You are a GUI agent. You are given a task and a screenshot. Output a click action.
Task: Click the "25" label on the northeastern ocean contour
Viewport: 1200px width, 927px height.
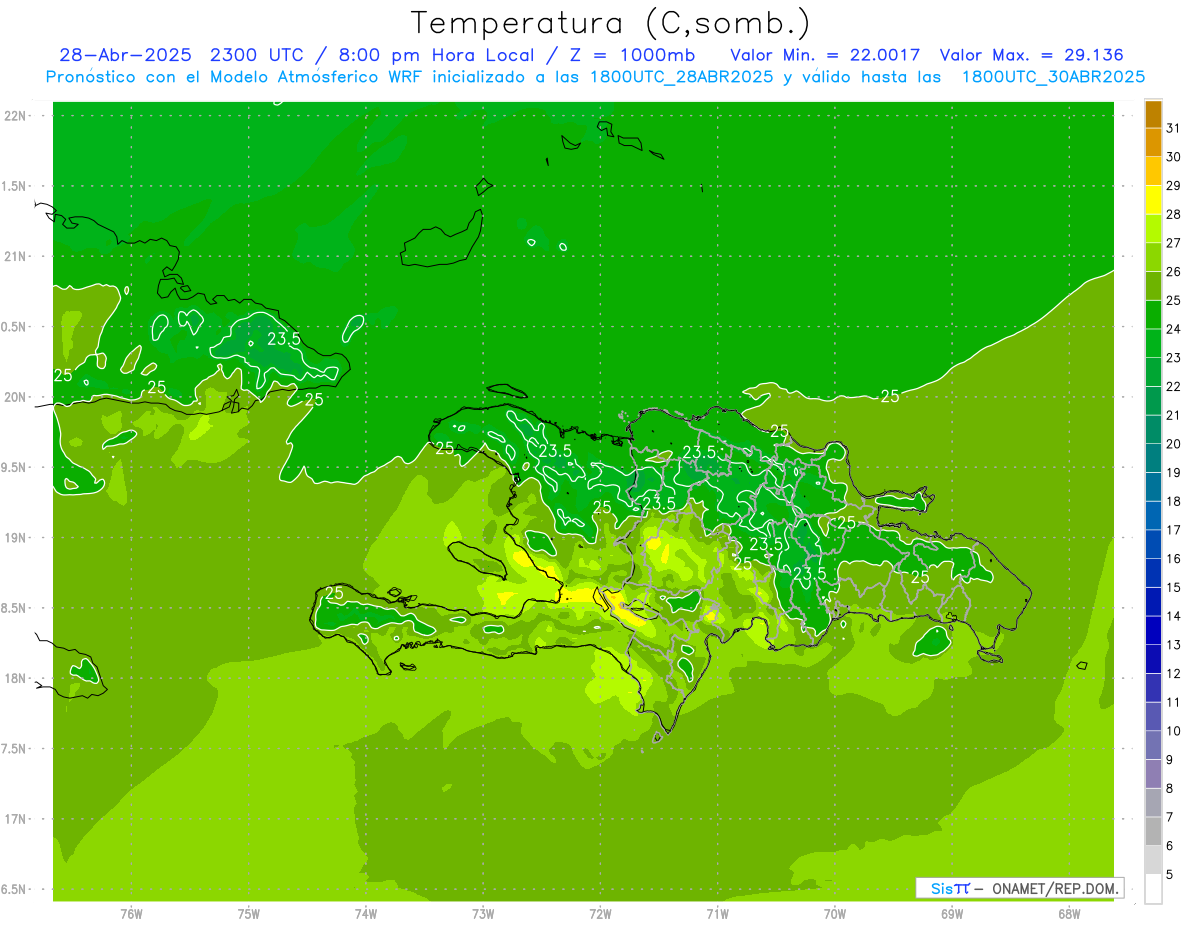(889, 396)
